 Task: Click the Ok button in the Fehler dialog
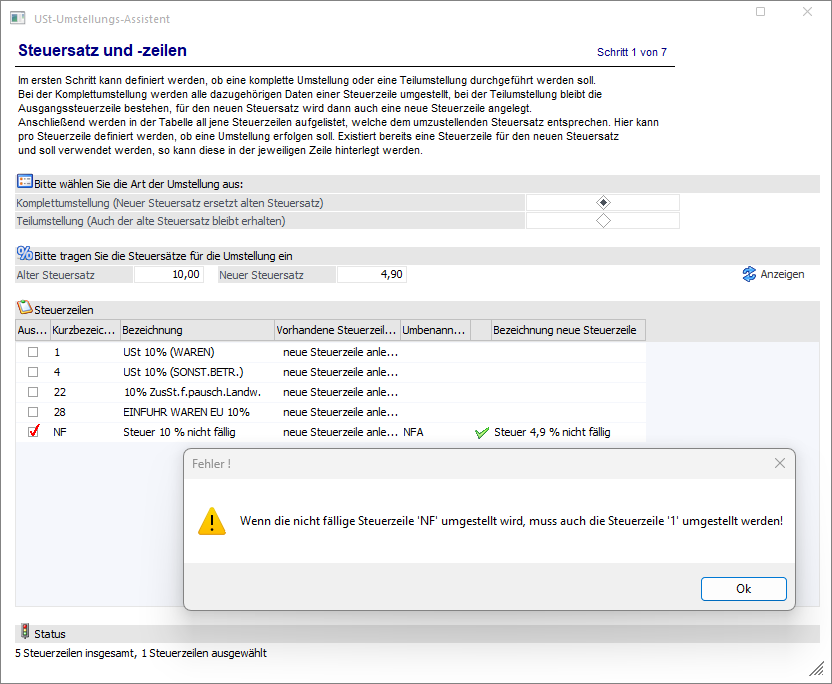743,589
